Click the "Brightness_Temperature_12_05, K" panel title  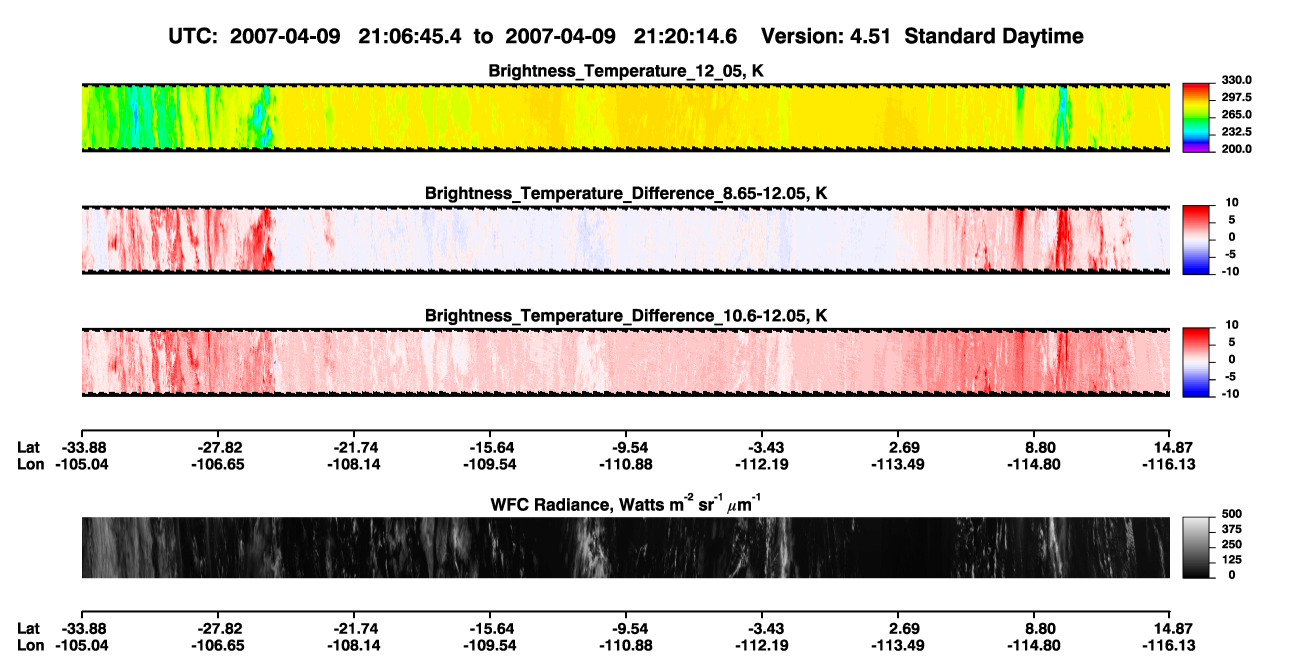coord(627,71)
